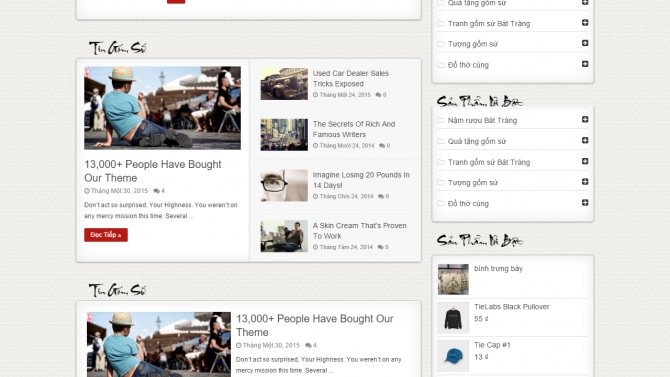Click comment bubble icon under Imagine Losing 20 Pounds
This screenshot has height=377, width=670.
coord(381,197)
